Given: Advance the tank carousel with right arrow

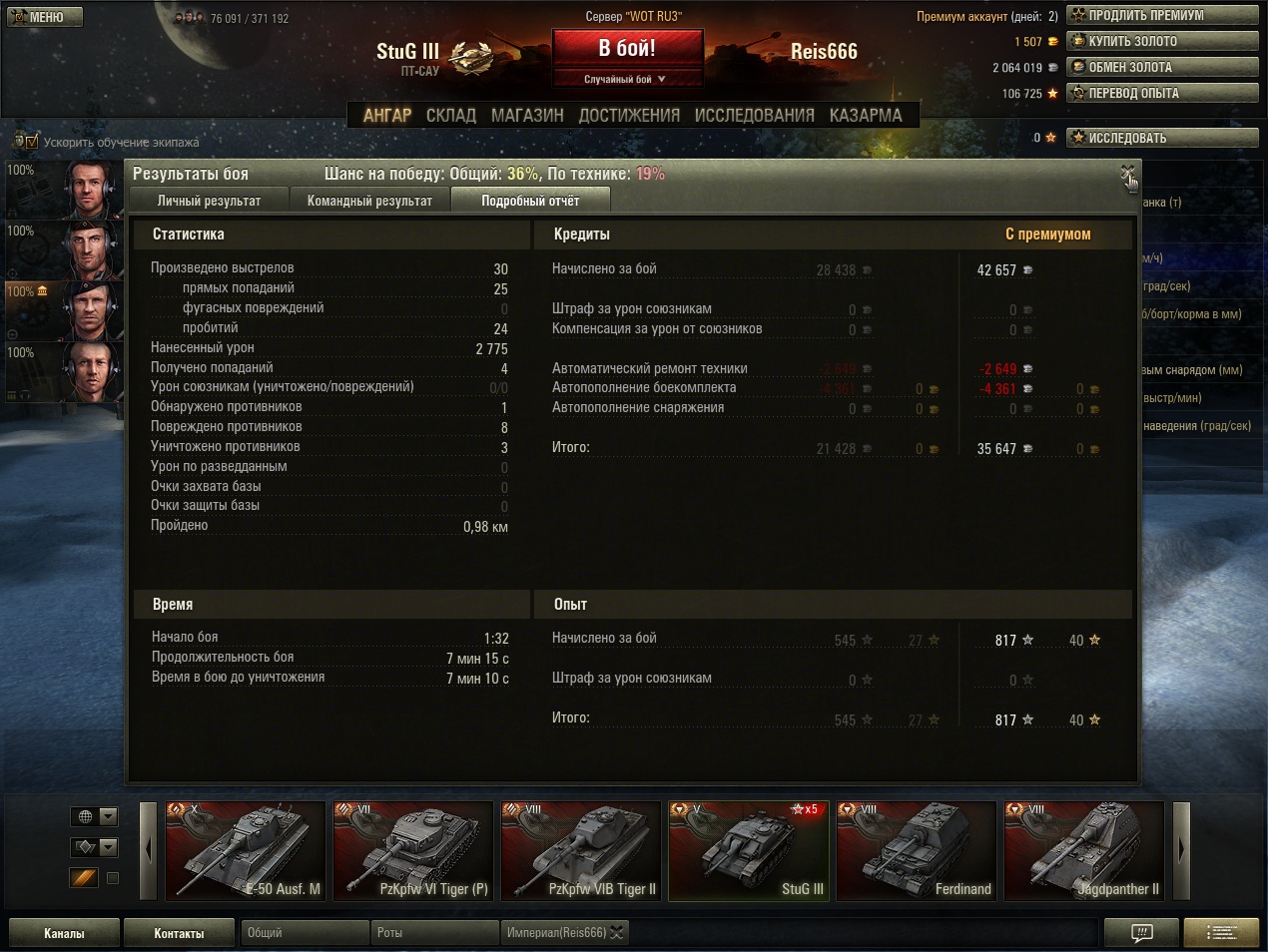Looking at the screenshot, I should [1181, 850].
